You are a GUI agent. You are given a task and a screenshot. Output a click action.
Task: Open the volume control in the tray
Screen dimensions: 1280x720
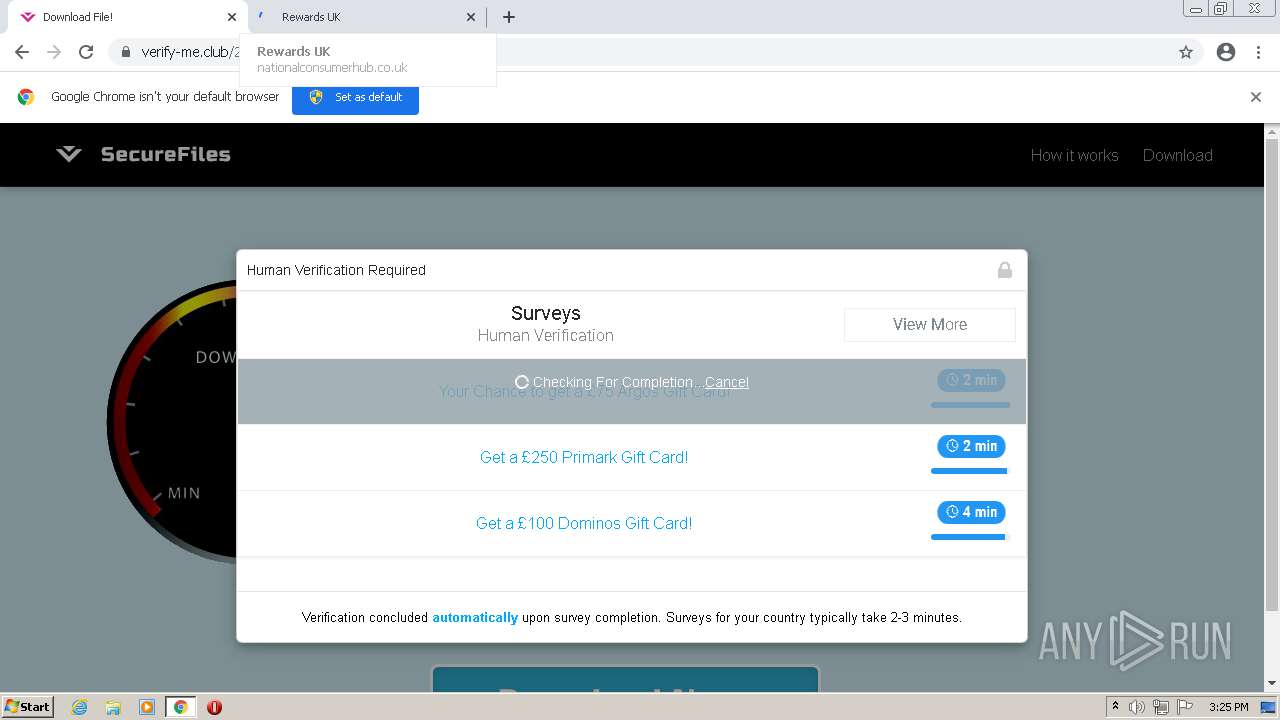pos(1137,707)
